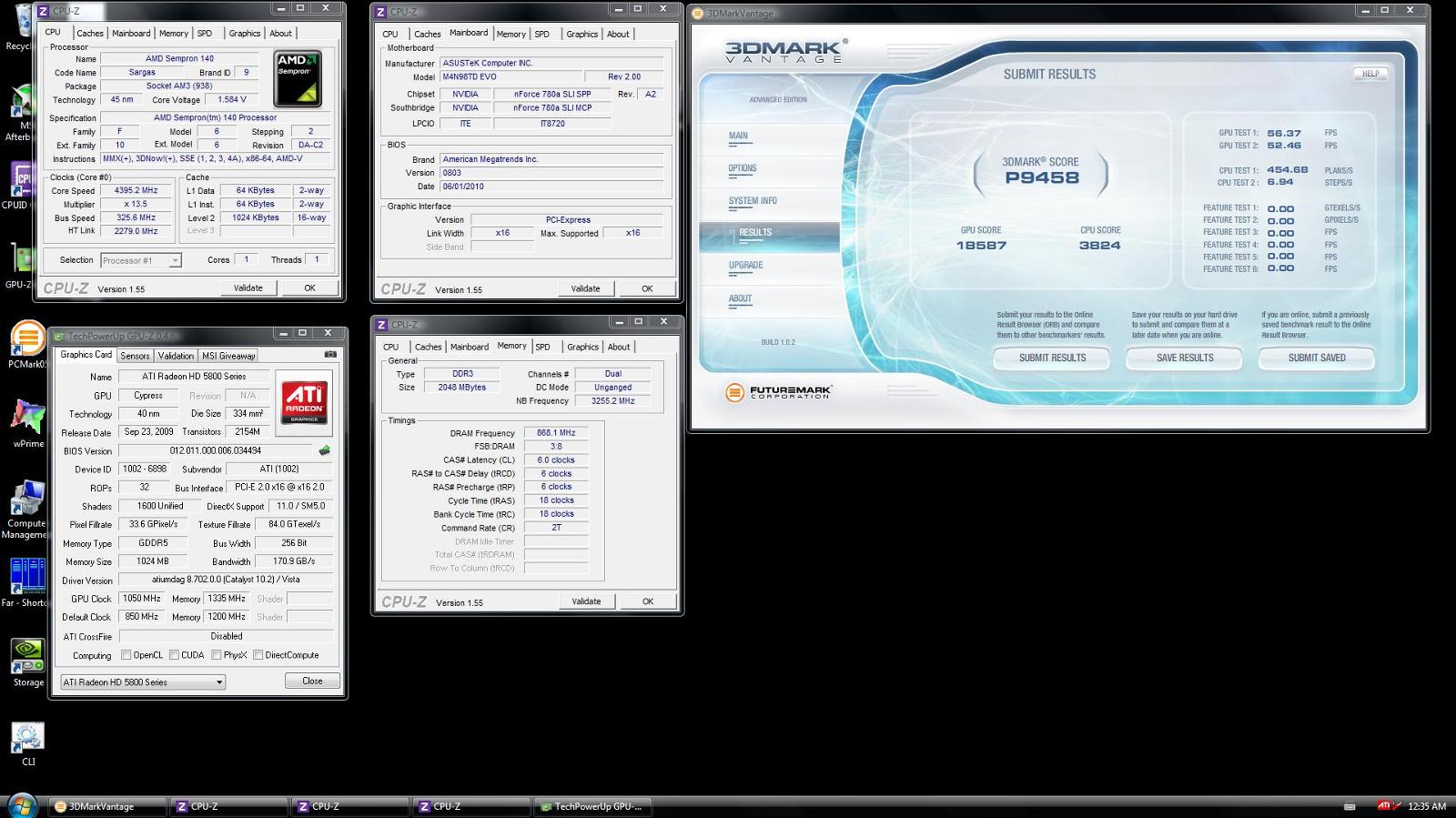
Task: Click GPU Clock 1050 MHz field
Action: coord(142,599)
